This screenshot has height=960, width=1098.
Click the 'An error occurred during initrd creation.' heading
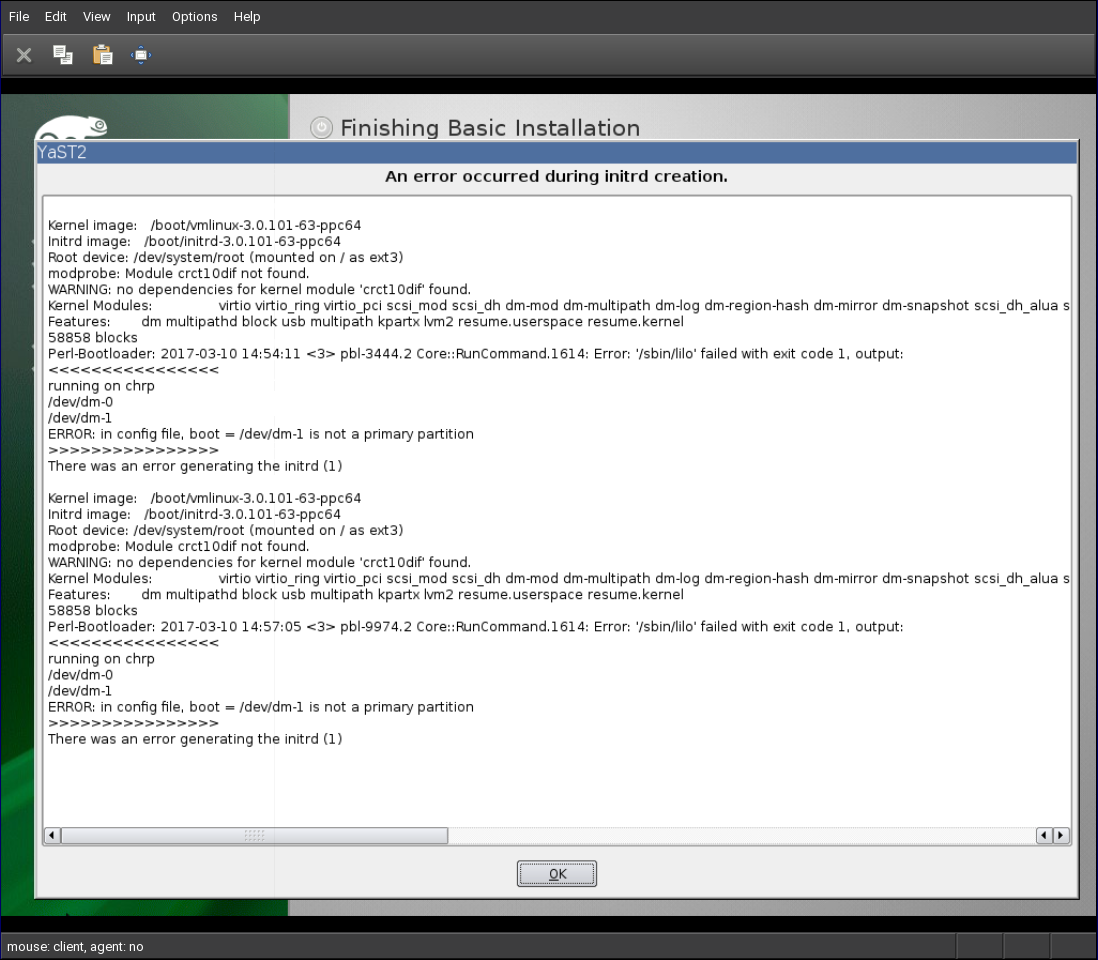556,176
